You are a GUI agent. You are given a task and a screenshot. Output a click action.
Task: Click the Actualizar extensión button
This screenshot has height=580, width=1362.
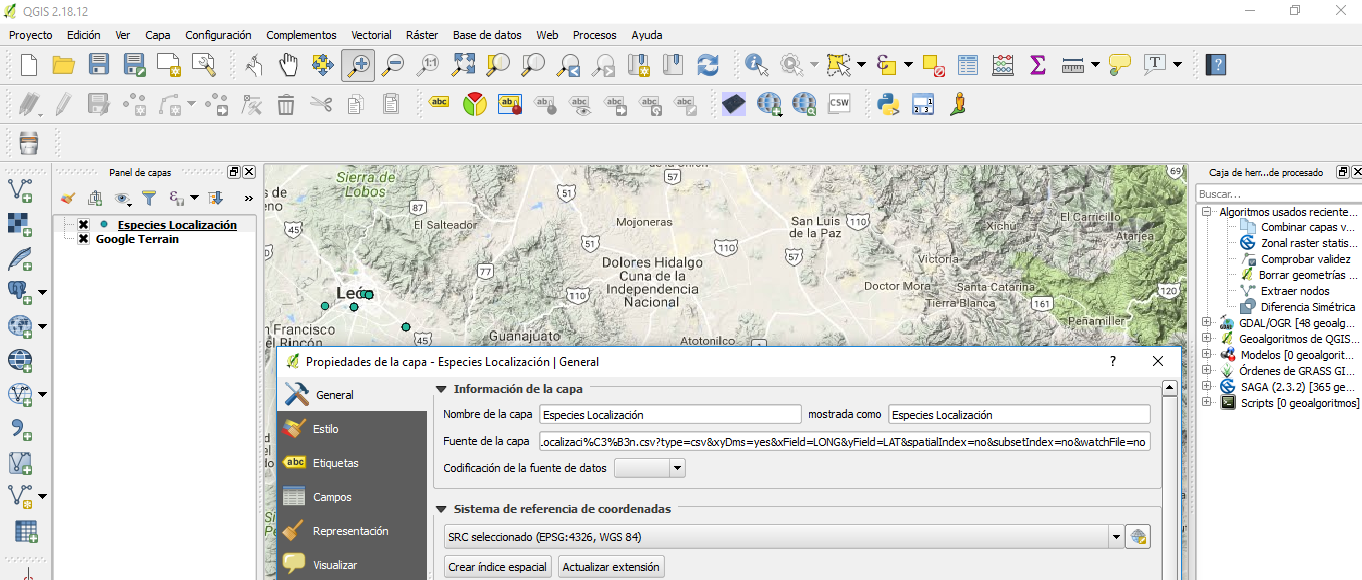[x=611, y=567]
